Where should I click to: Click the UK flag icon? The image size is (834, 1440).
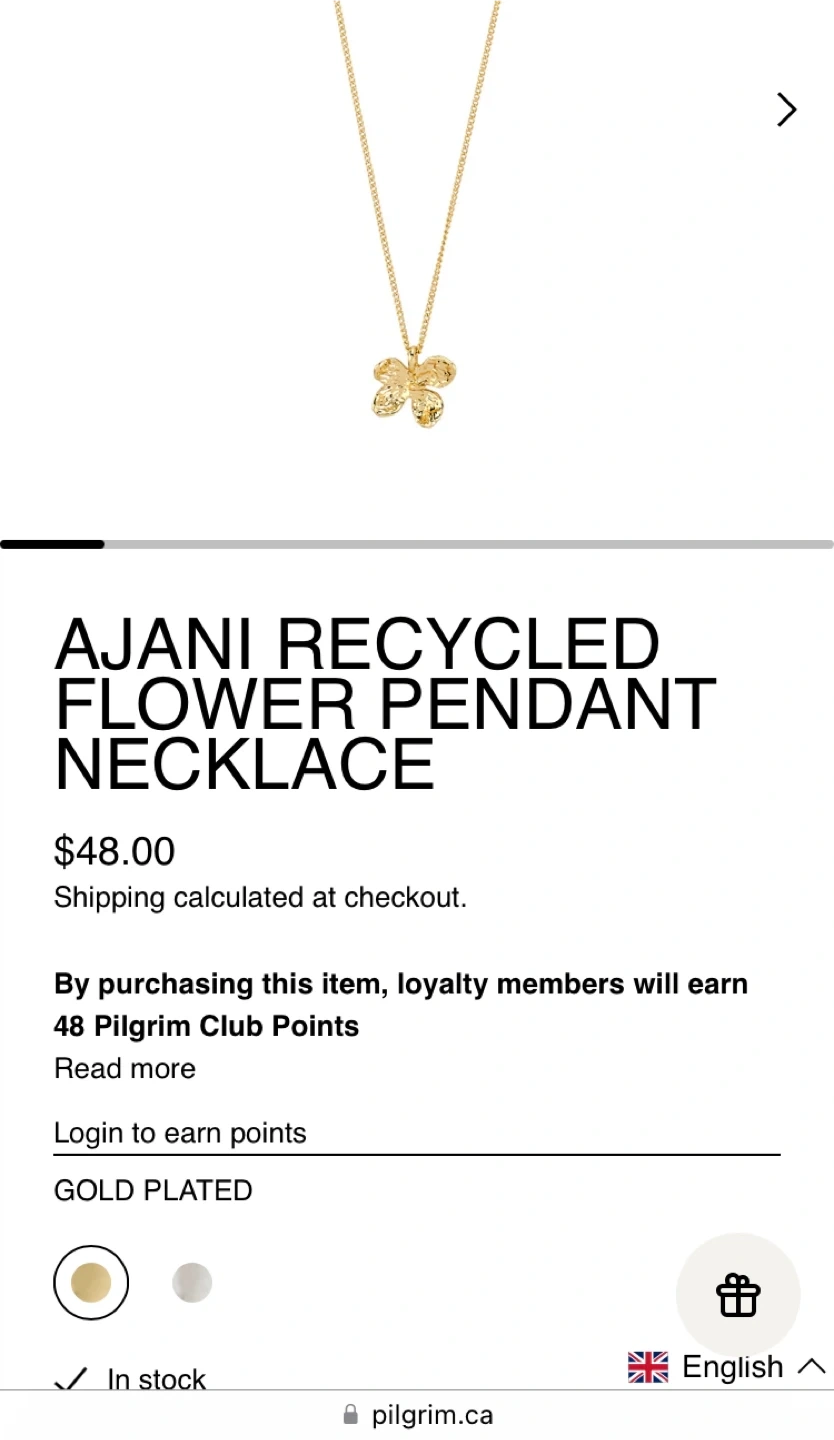(648, 1367)
